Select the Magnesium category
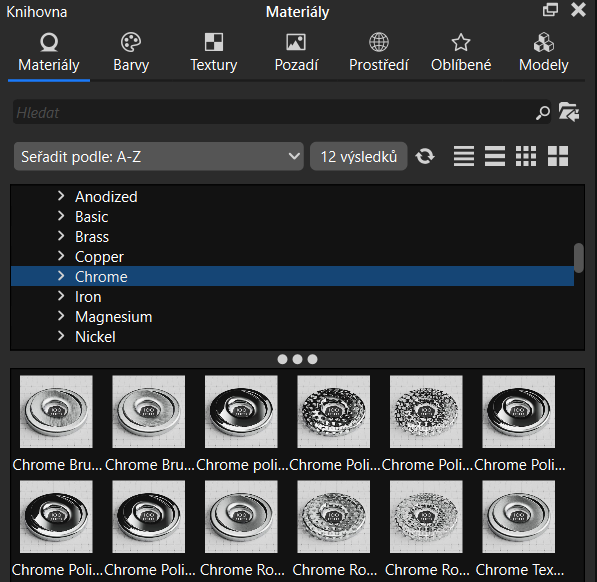Viewport: 597px width, 582px height. click(113, 317)
